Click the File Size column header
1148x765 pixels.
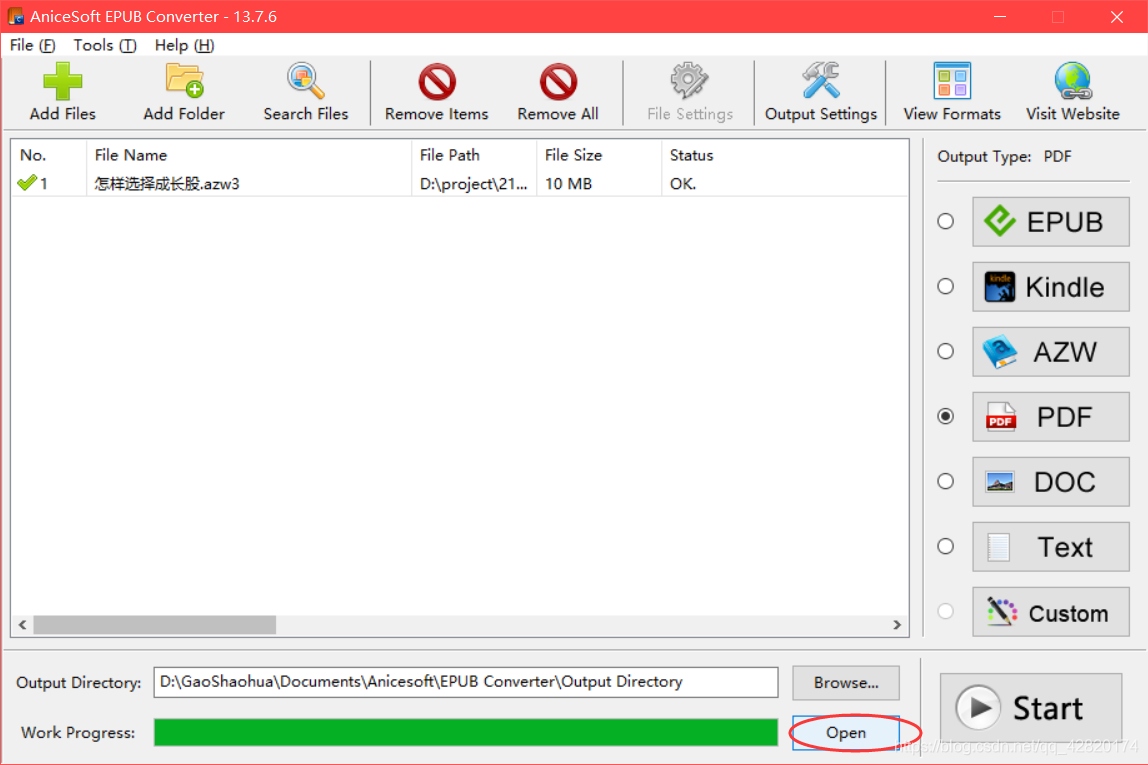click(599, 155)
